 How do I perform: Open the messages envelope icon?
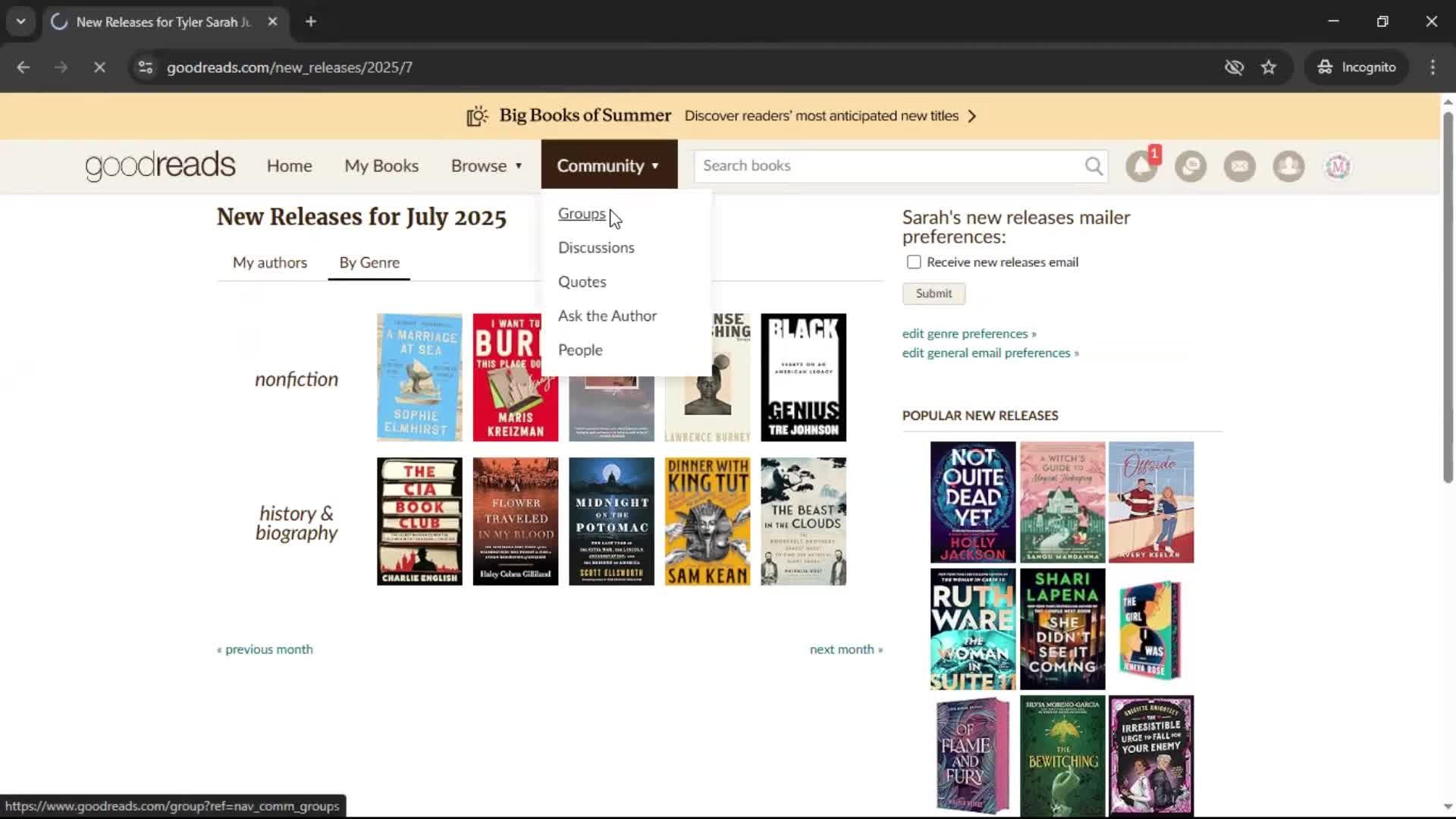1240,166
